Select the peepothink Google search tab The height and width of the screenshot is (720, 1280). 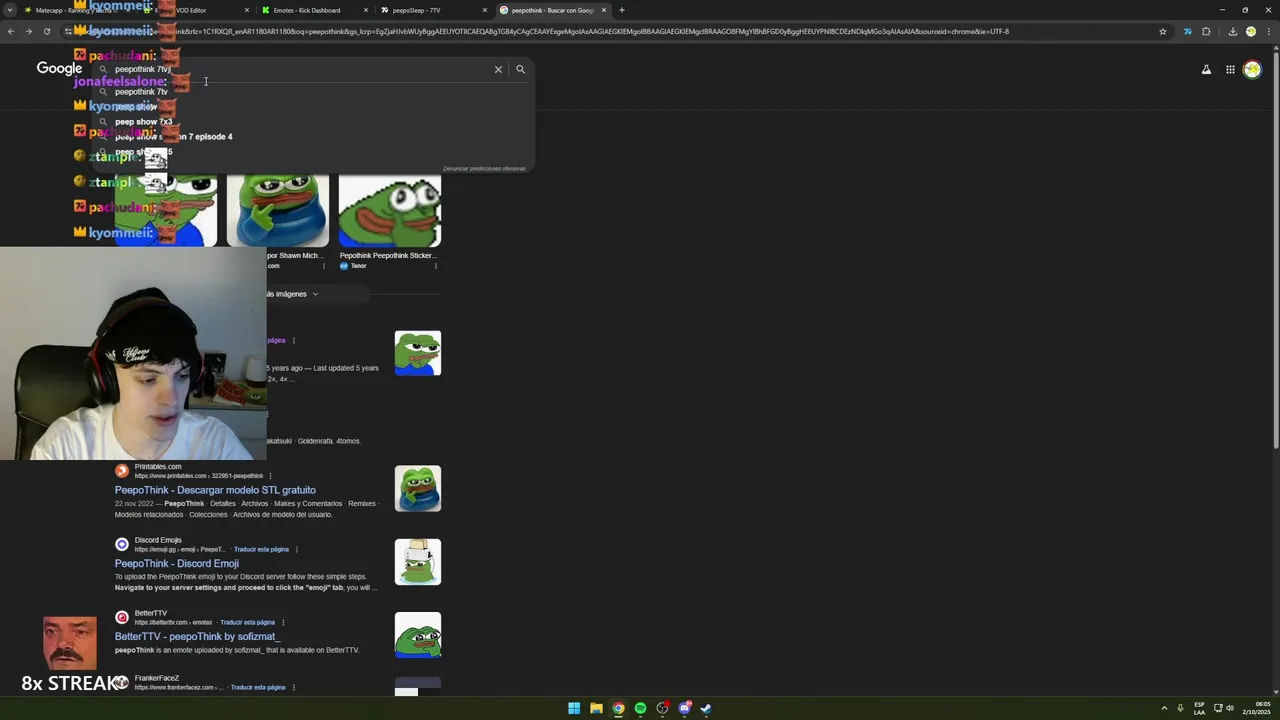tap(553, 10)
